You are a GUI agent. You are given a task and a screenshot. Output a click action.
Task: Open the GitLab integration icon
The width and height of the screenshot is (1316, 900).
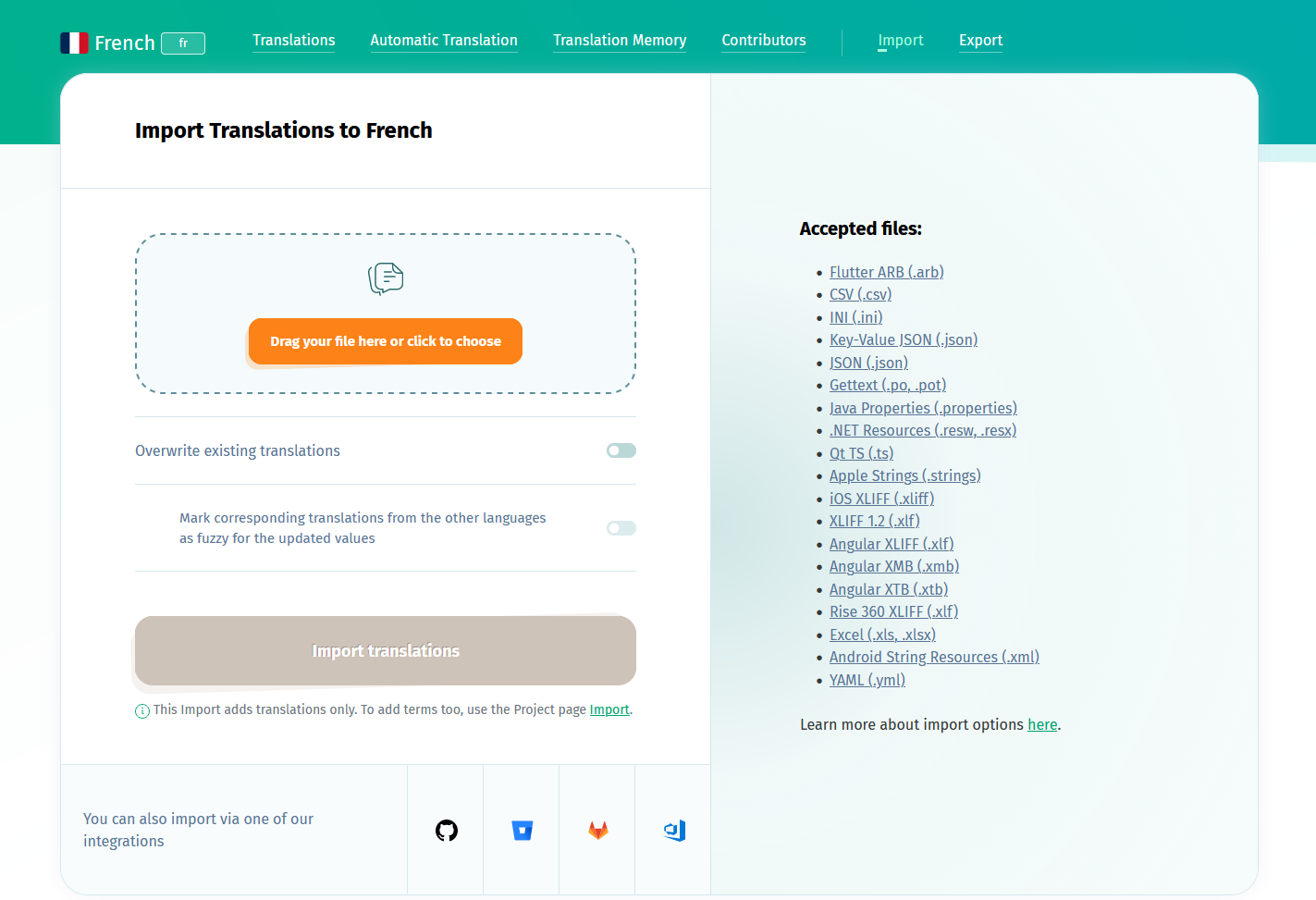598,831
